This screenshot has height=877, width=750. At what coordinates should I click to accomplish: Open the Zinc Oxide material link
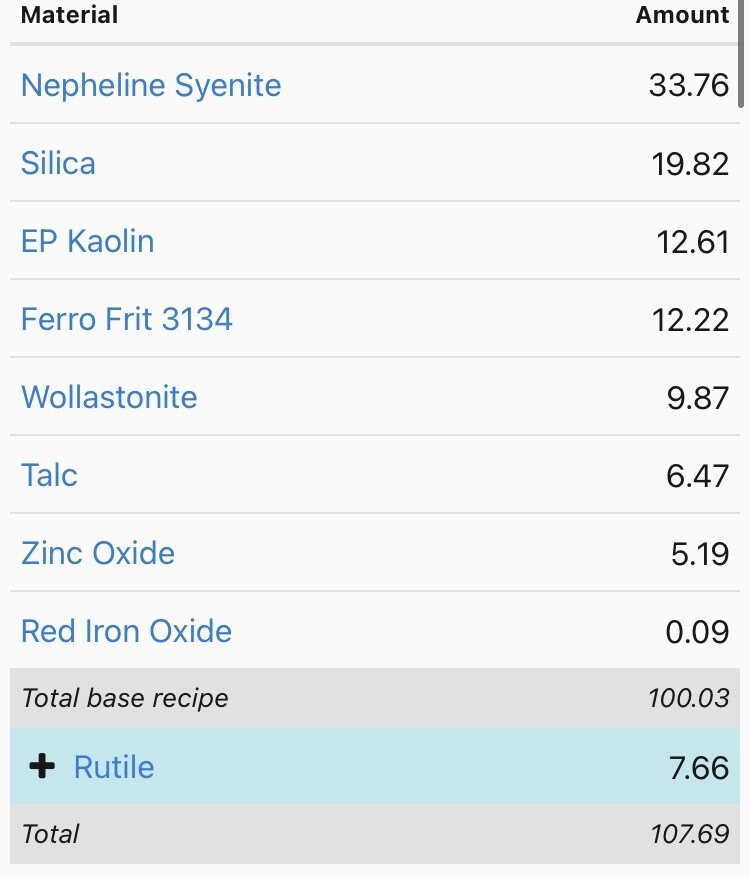98,553
